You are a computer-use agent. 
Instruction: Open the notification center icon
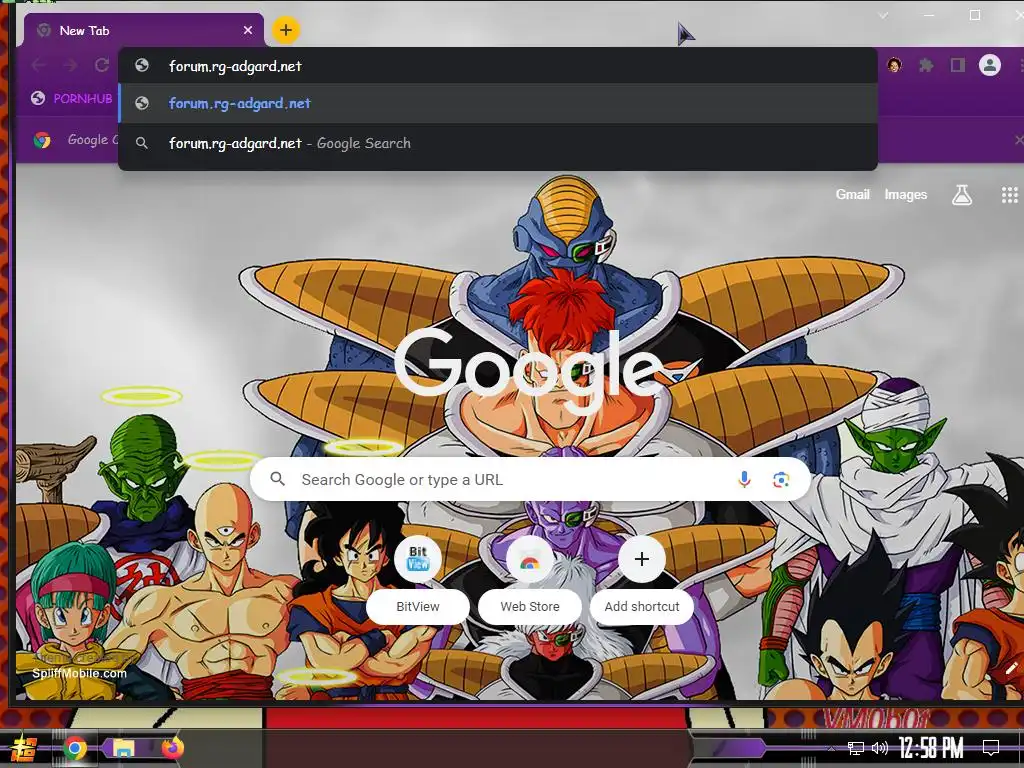[x=991, y=748]
